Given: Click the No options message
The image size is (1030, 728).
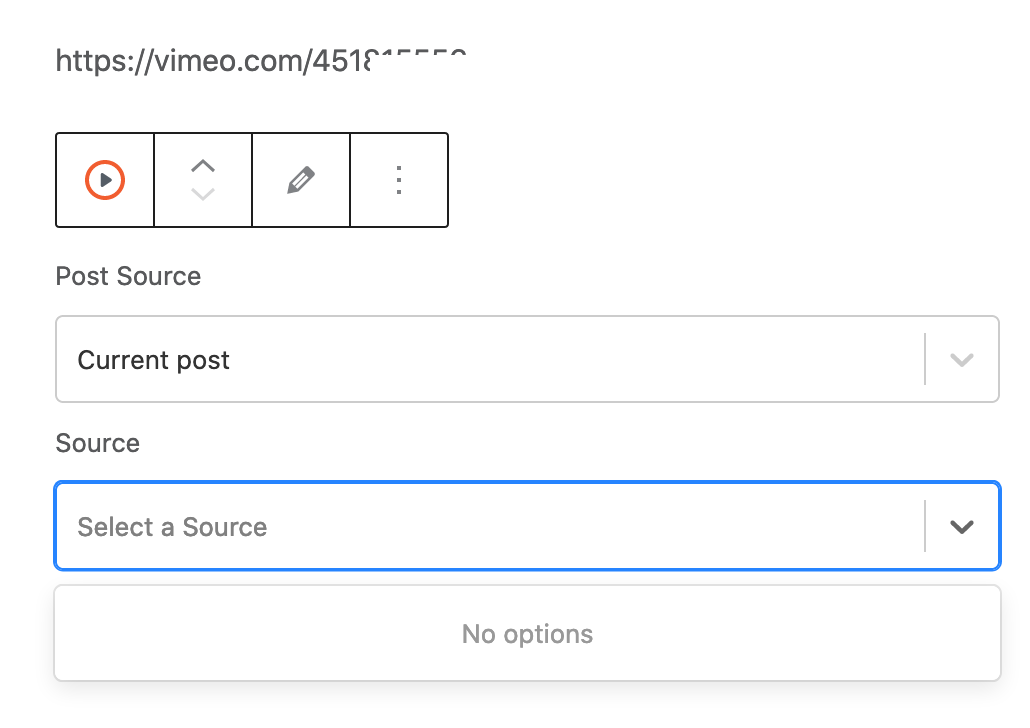Looking at the screenshot, I should (x=527, y=634).
